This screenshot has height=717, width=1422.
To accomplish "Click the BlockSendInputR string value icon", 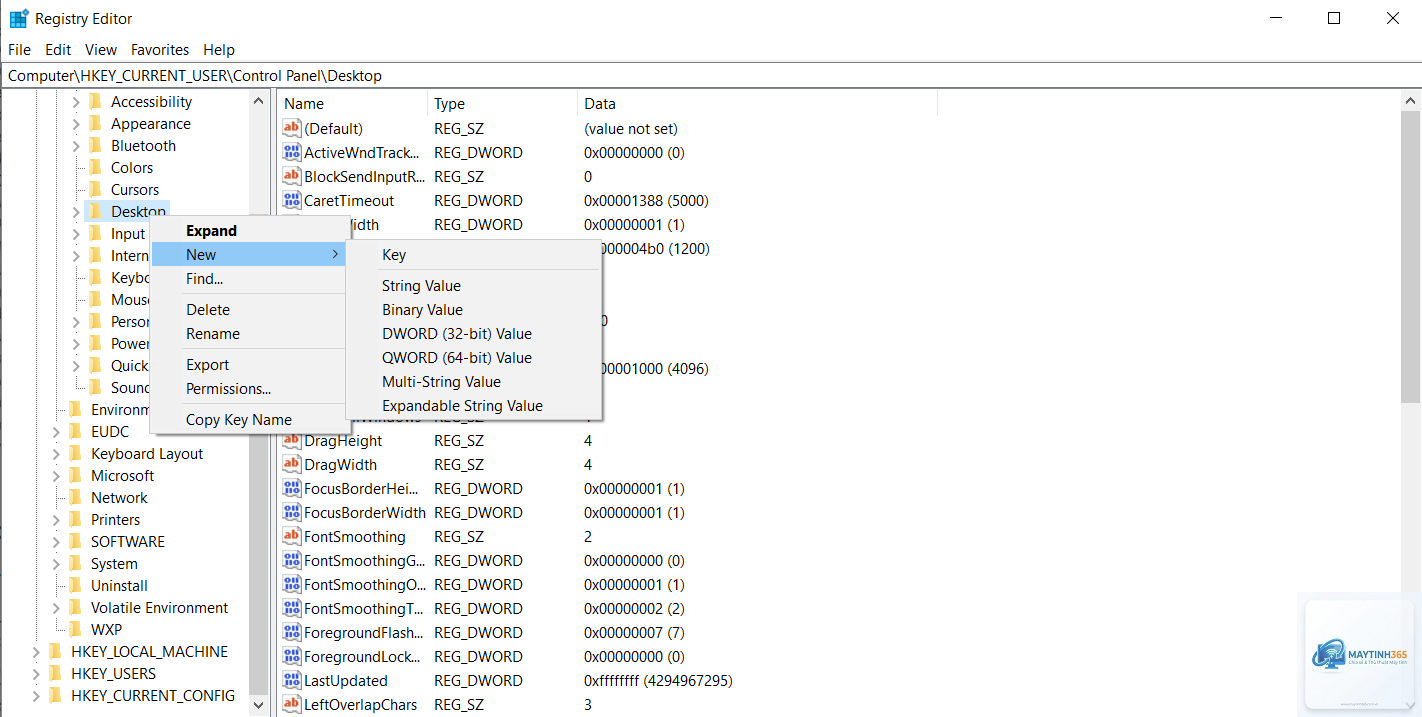I will (x=292, y=176).
